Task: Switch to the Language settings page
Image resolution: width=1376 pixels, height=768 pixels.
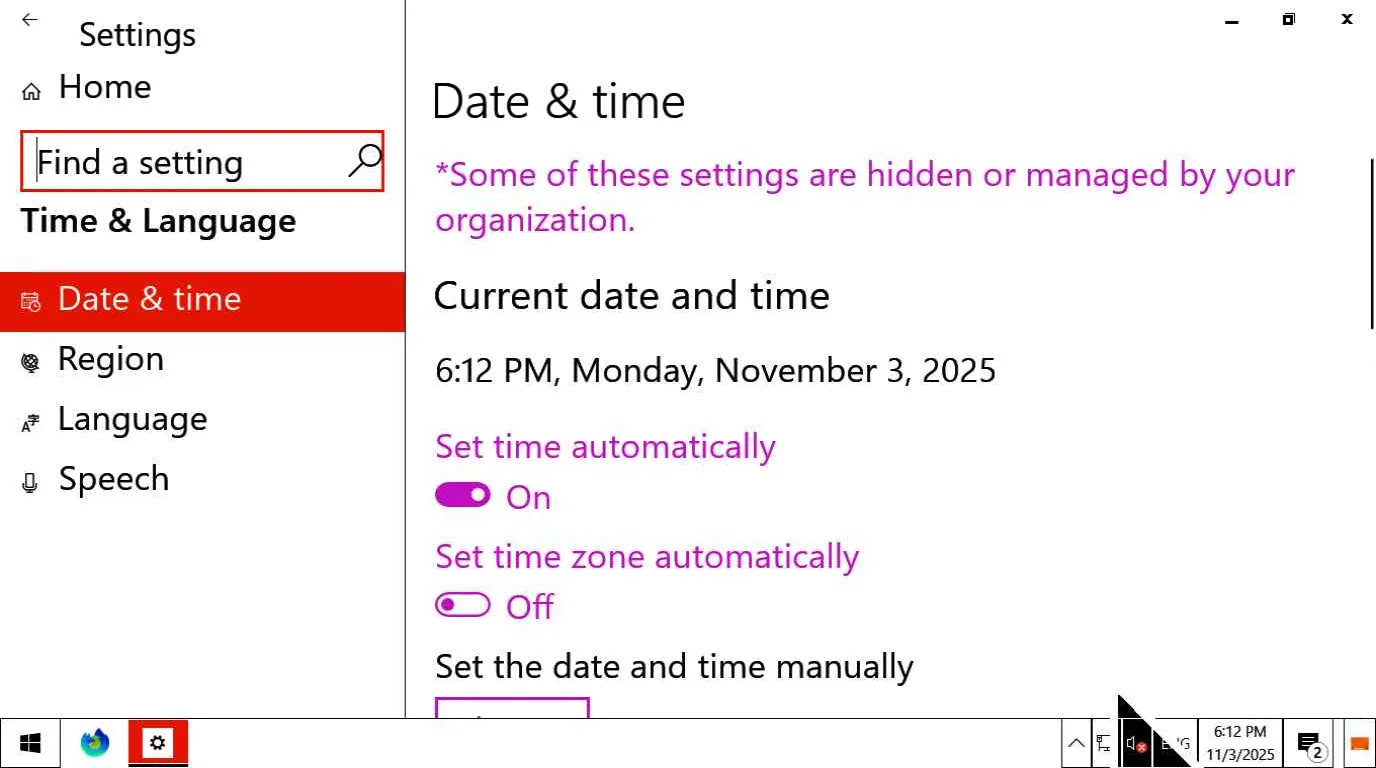Action: tap(132, 420)
